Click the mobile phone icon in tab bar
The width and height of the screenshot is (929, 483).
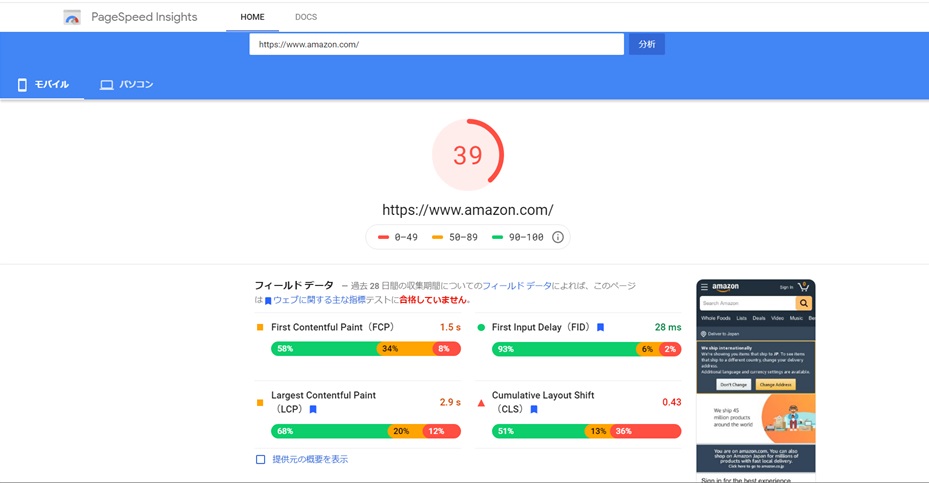click(x=22, y=85)
